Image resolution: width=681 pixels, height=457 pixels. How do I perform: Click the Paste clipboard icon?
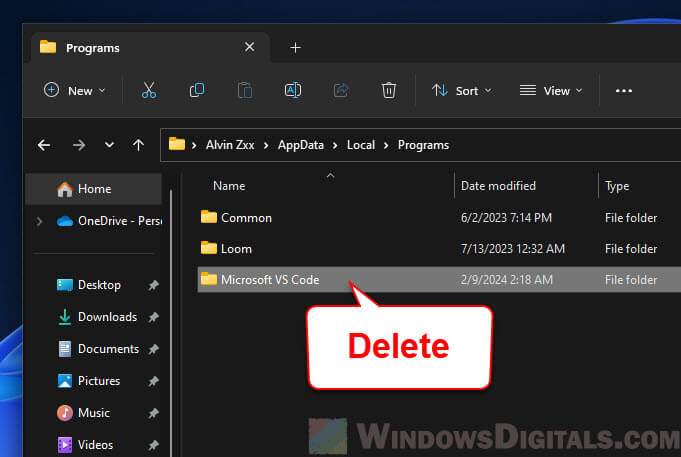coord(245,90)
